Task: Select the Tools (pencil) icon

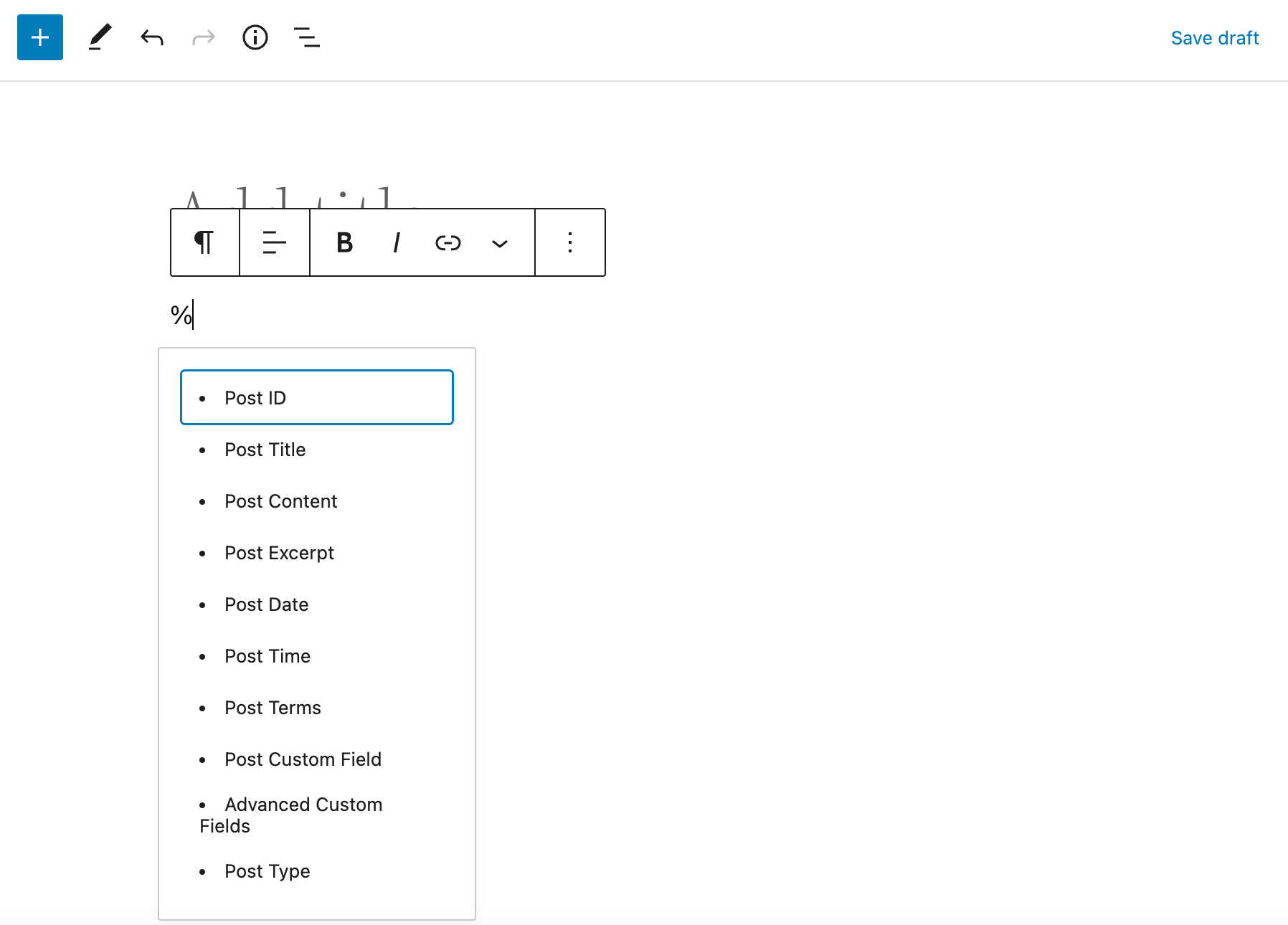Action: pos(100,37)
